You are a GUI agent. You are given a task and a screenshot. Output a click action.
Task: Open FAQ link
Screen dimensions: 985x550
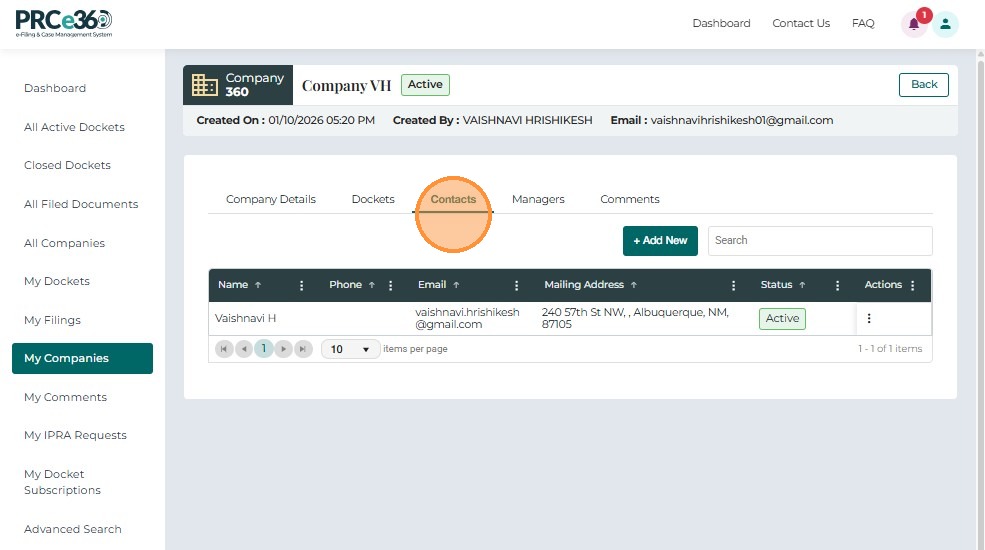863,23
